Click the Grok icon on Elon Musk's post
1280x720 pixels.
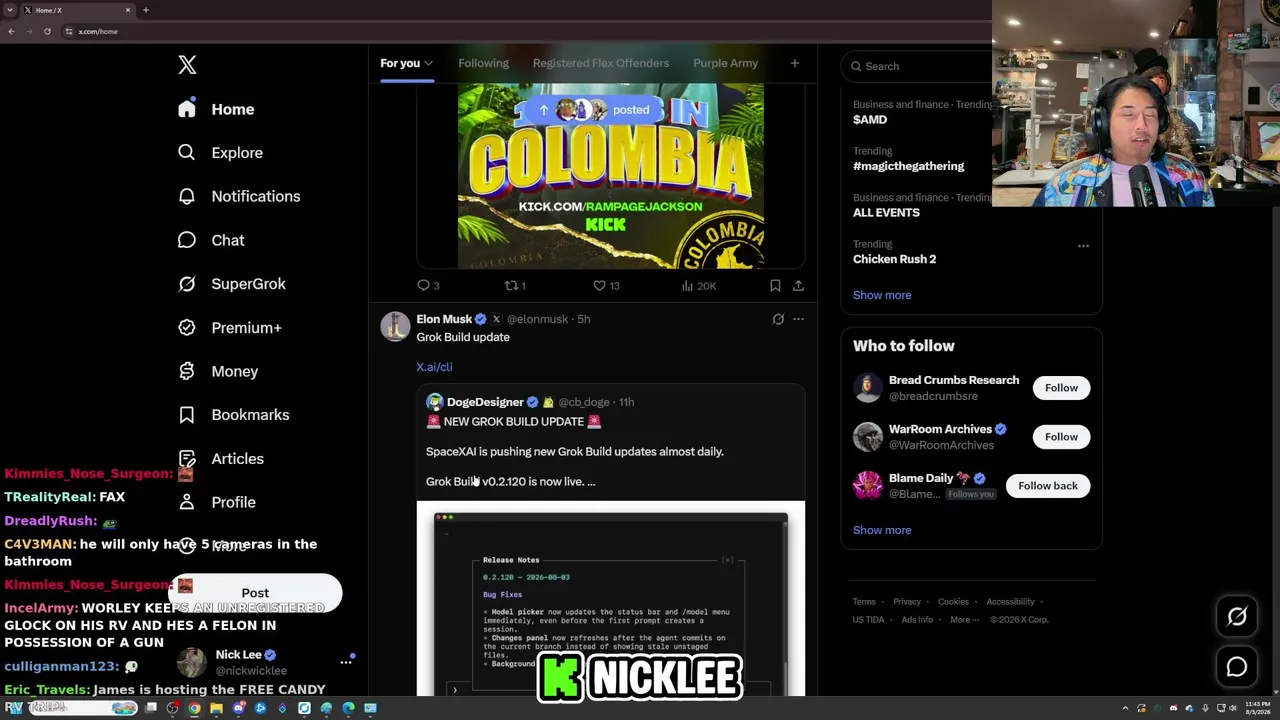[778, 319]
